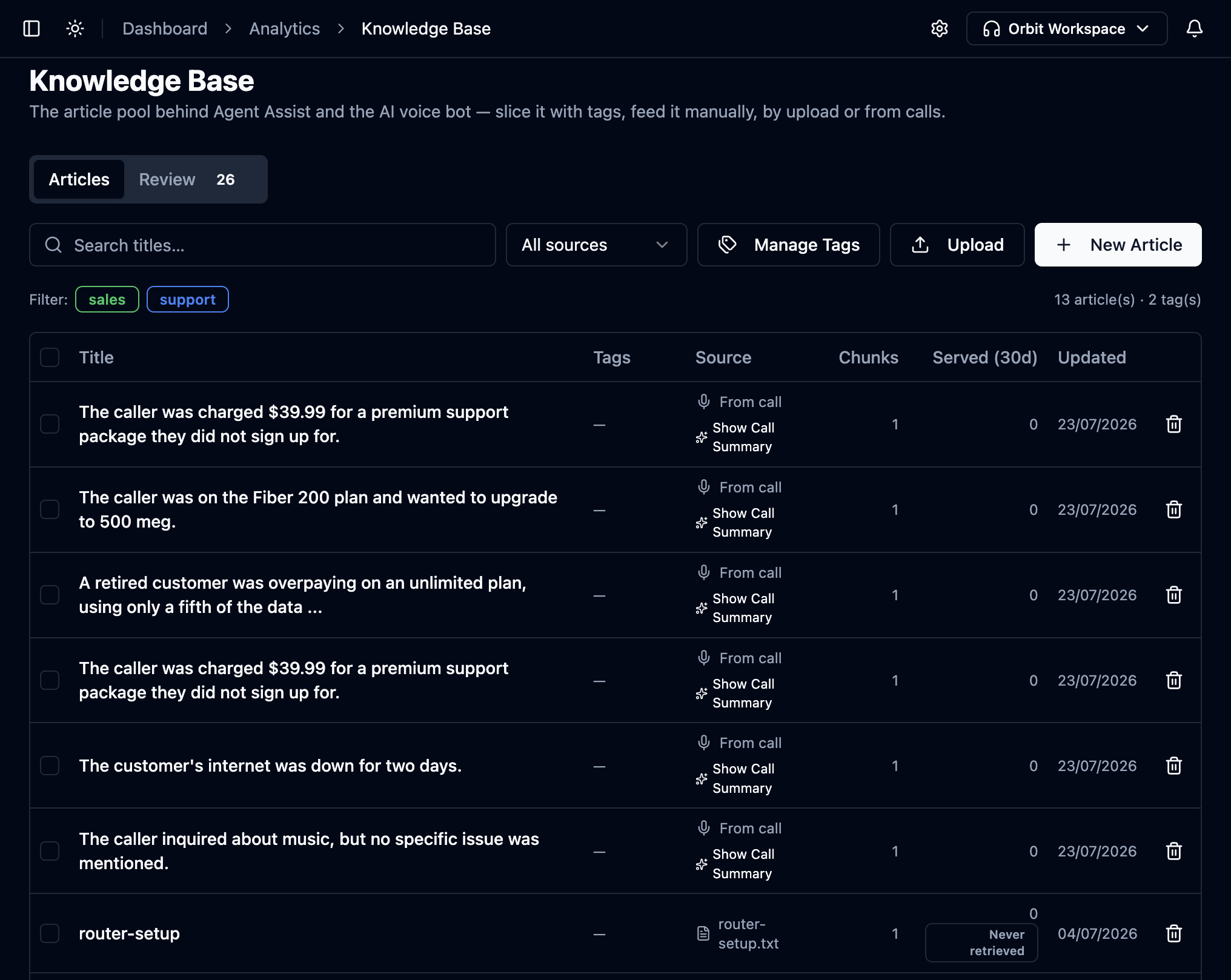1231x980 pixels.
Task: Click the router-setup.txt source file
Action: click(x=748, y=933)
